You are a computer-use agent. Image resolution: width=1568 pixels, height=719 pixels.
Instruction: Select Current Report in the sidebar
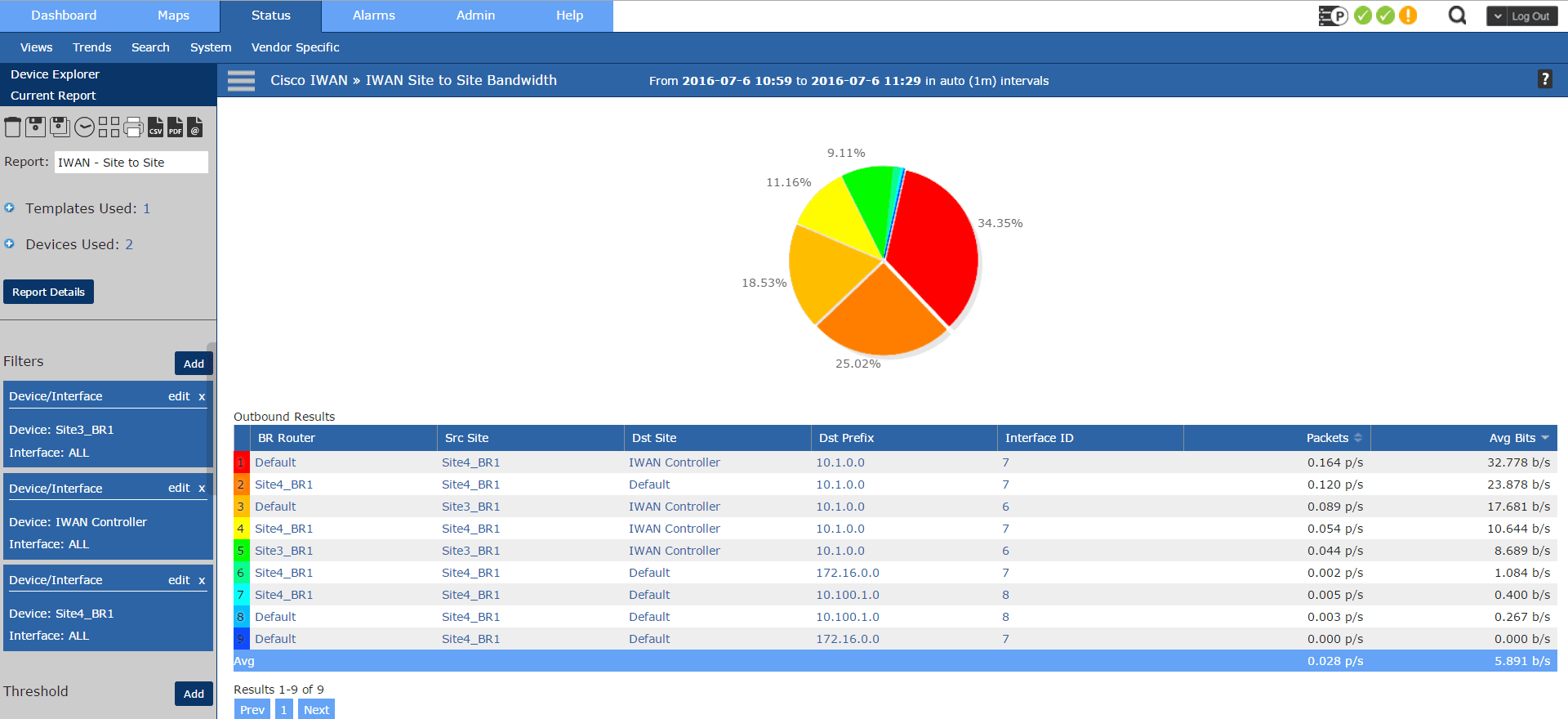click(x=53, y=96)
